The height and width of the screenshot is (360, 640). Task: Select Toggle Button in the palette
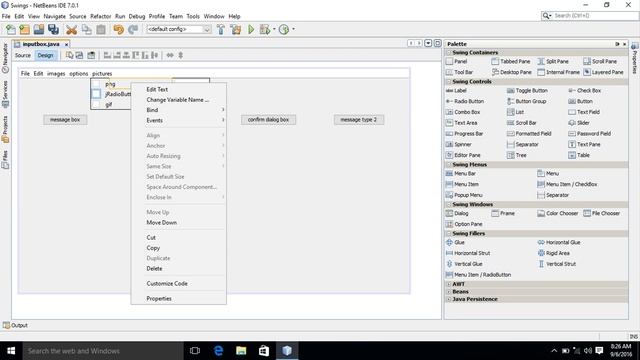tap(527, 91)
